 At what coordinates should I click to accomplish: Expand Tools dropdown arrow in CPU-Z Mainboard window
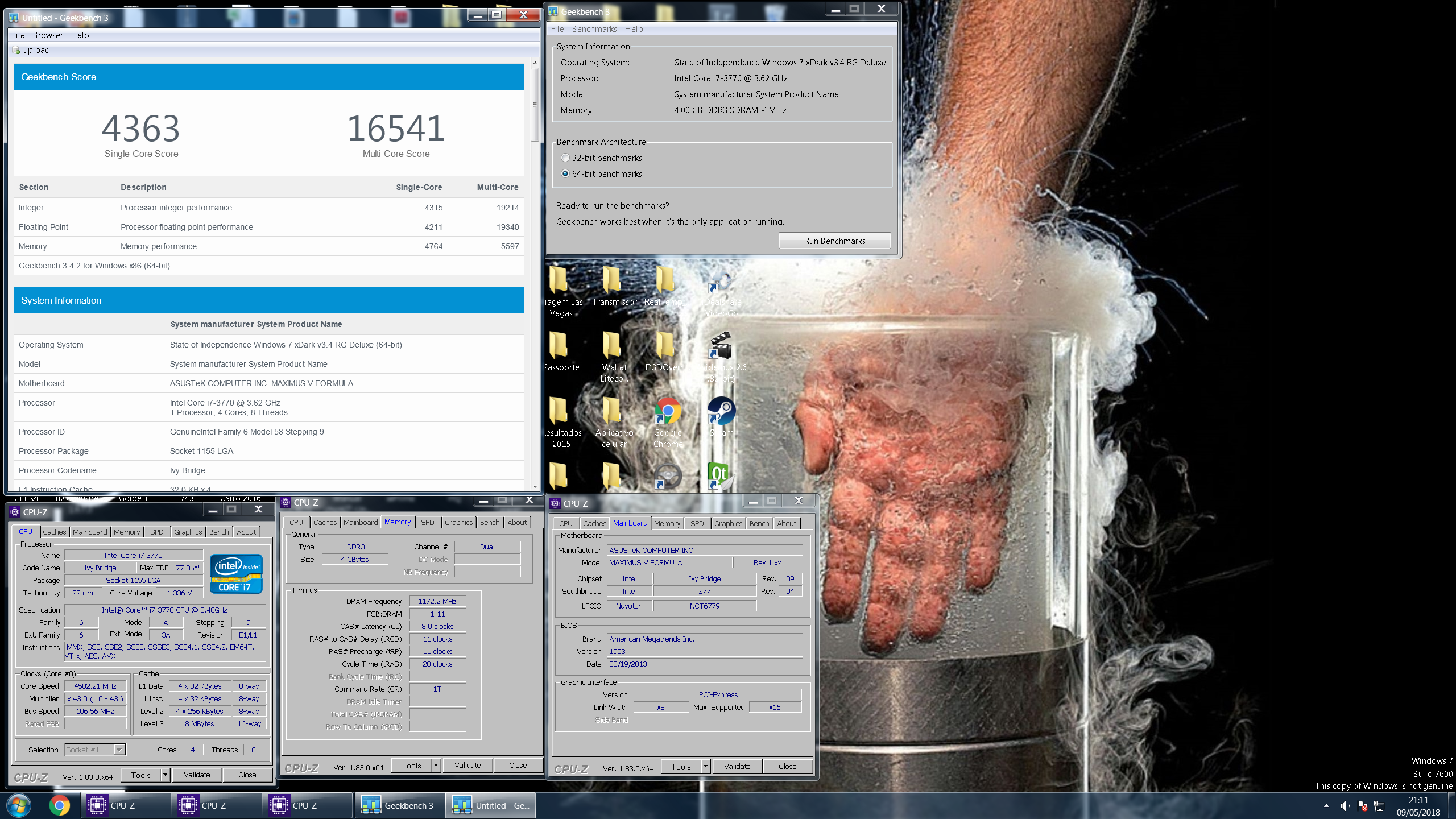point(705,766)
